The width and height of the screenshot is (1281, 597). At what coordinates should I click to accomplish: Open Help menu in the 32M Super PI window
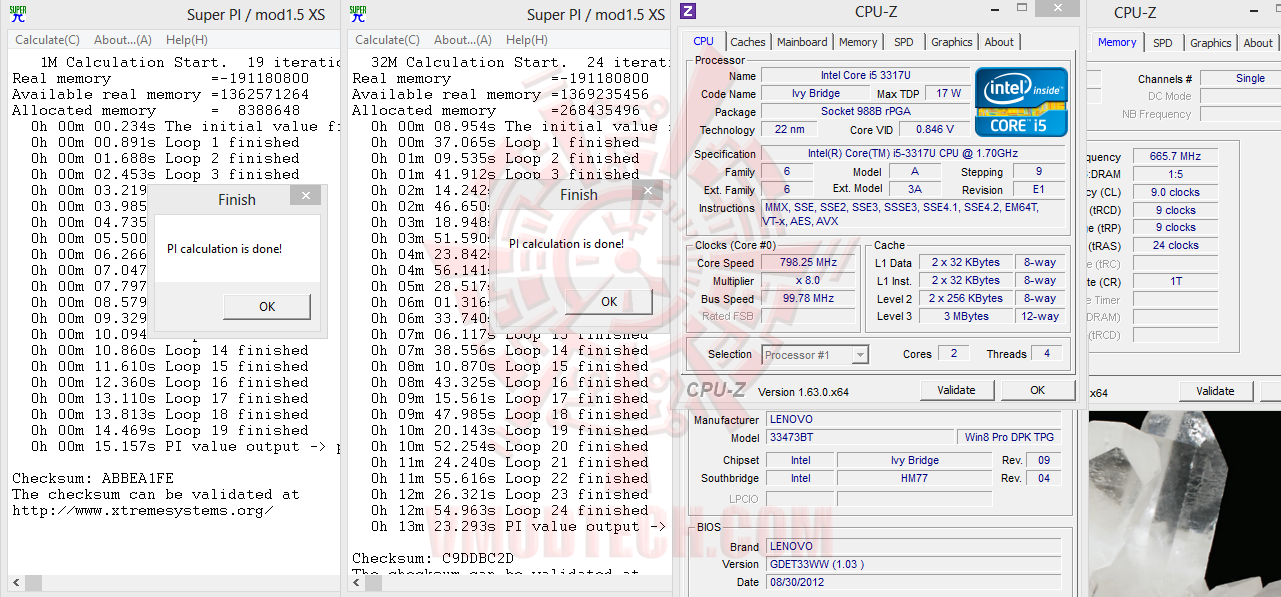527,40
